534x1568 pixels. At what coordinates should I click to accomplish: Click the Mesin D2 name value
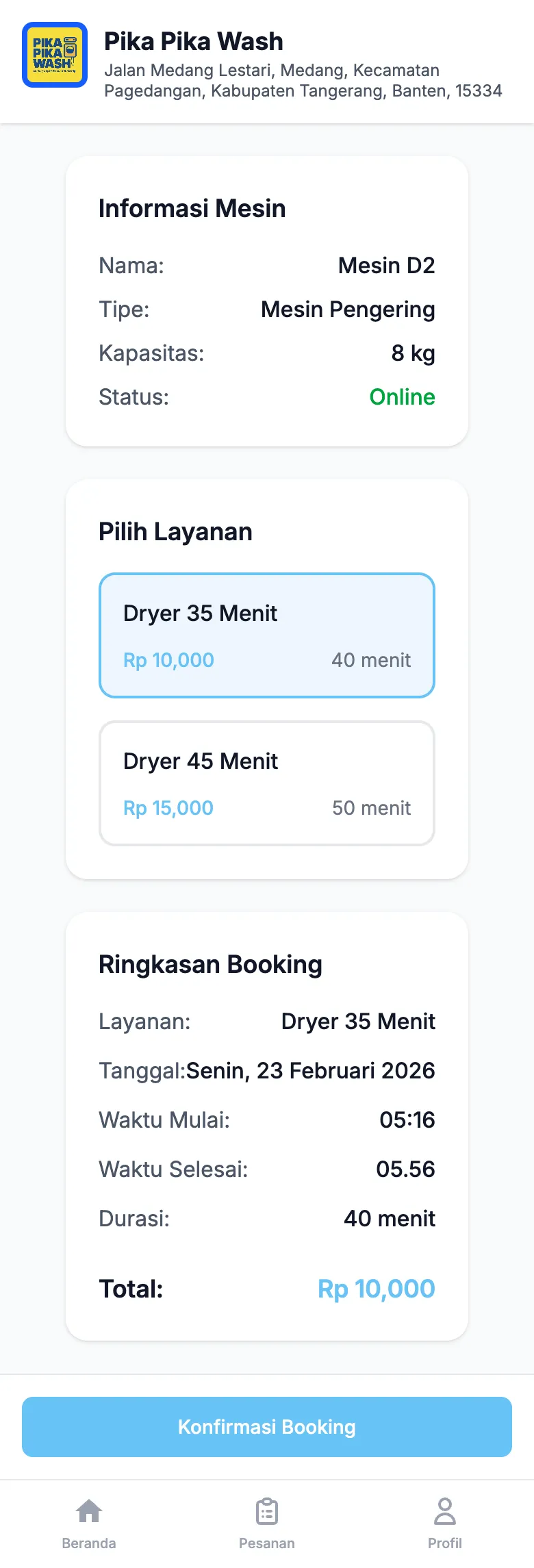coord(387,266)
